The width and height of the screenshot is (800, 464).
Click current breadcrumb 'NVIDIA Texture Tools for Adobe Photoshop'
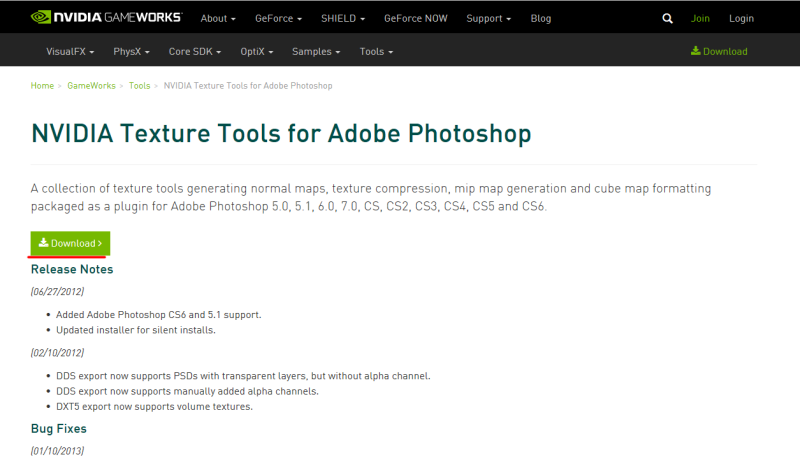tap(248, 86)
